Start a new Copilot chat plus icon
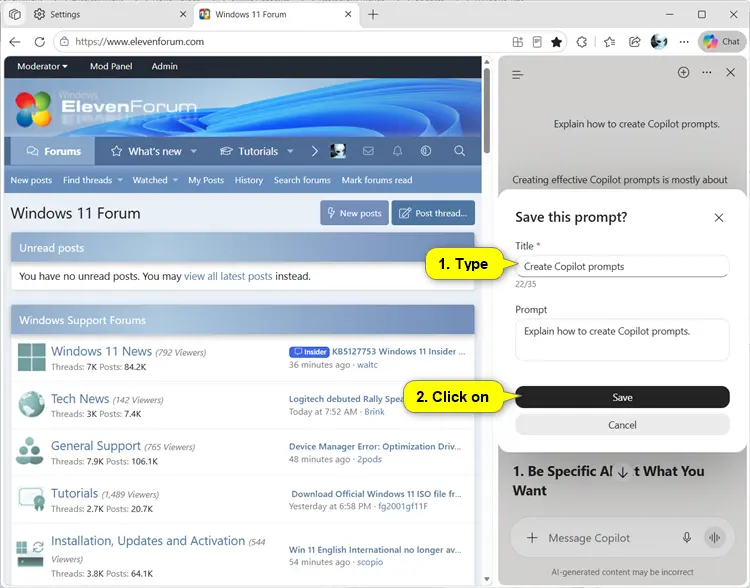750x588 pixels. (x=684, y=72)
